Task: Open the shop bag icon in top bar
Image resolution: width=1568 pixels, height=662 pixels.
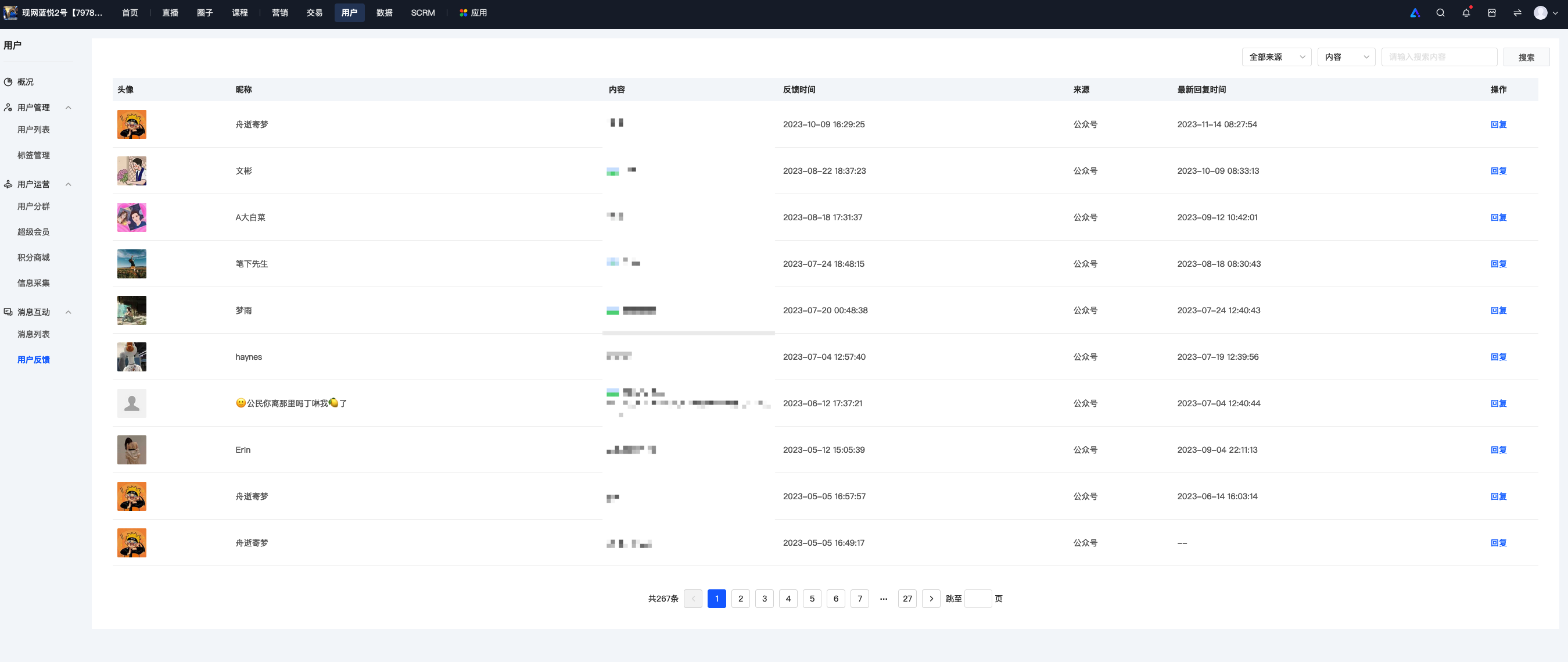Action: coord(1491,13)
